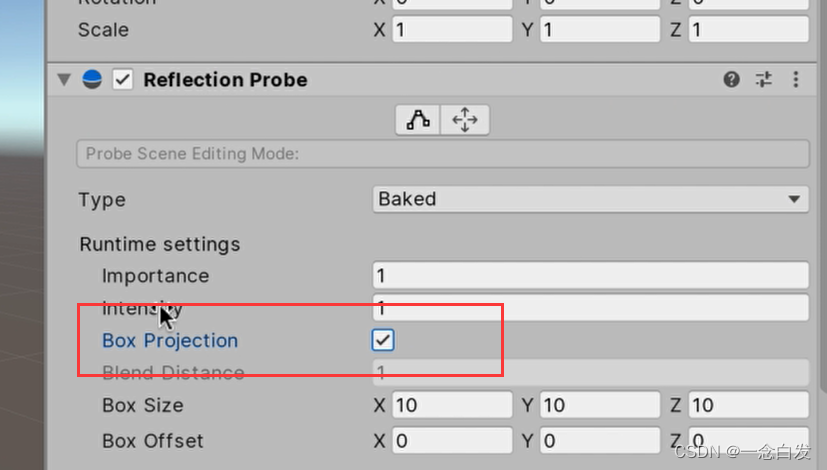Click the Box Projection label

(x=170, y=340)
